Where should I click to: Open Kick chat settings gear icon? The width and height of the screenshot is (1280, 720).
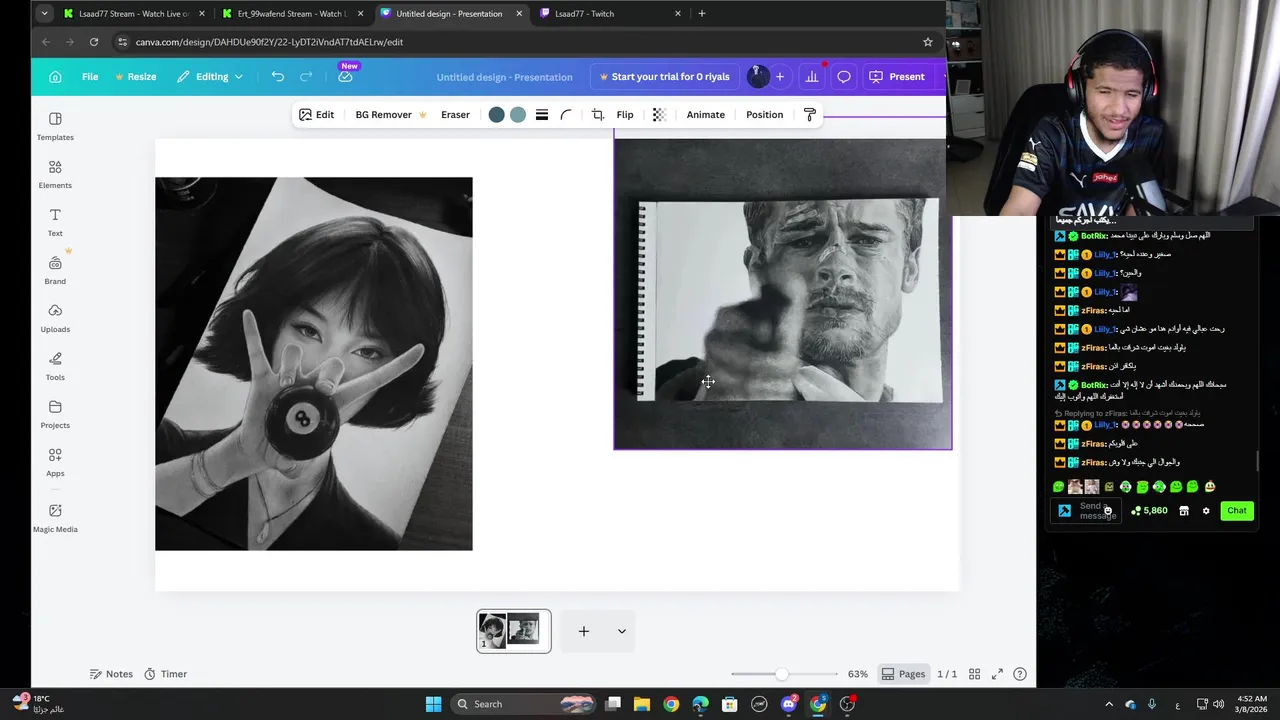[1206, 511]
